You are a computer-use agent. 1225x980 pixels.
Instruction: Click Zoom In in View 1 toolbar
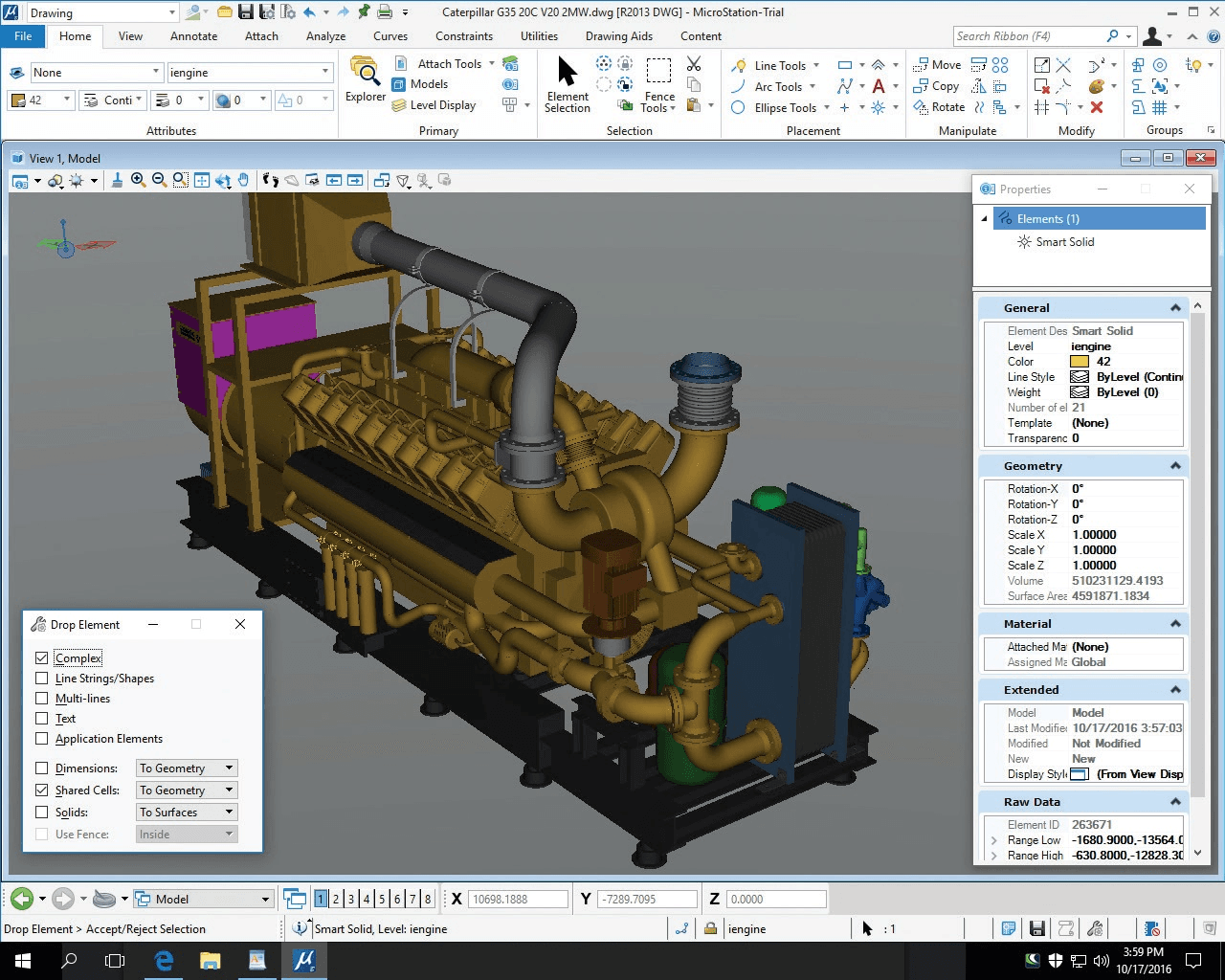[x=138, y=180]
